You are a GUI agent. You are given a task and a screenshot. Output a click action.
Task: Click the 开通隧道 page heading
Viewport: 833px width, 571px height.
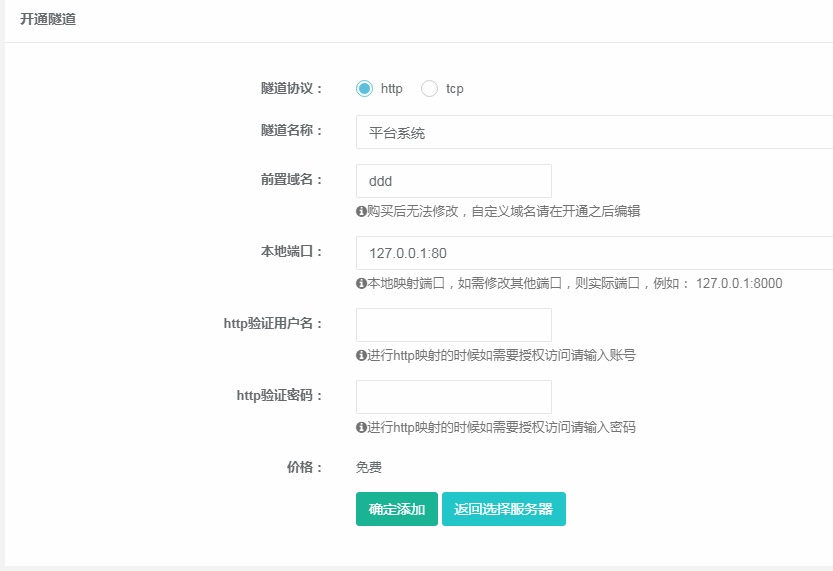pyautogui.click(x=48, y=19)
